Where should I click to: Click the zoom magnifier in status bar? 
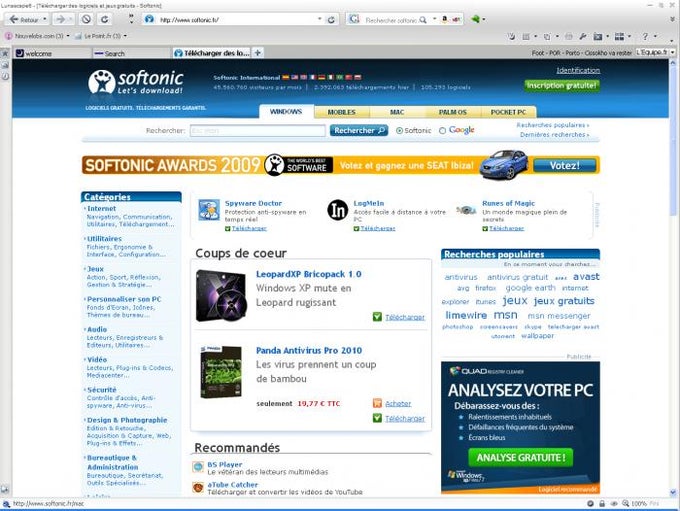point(625,503)
